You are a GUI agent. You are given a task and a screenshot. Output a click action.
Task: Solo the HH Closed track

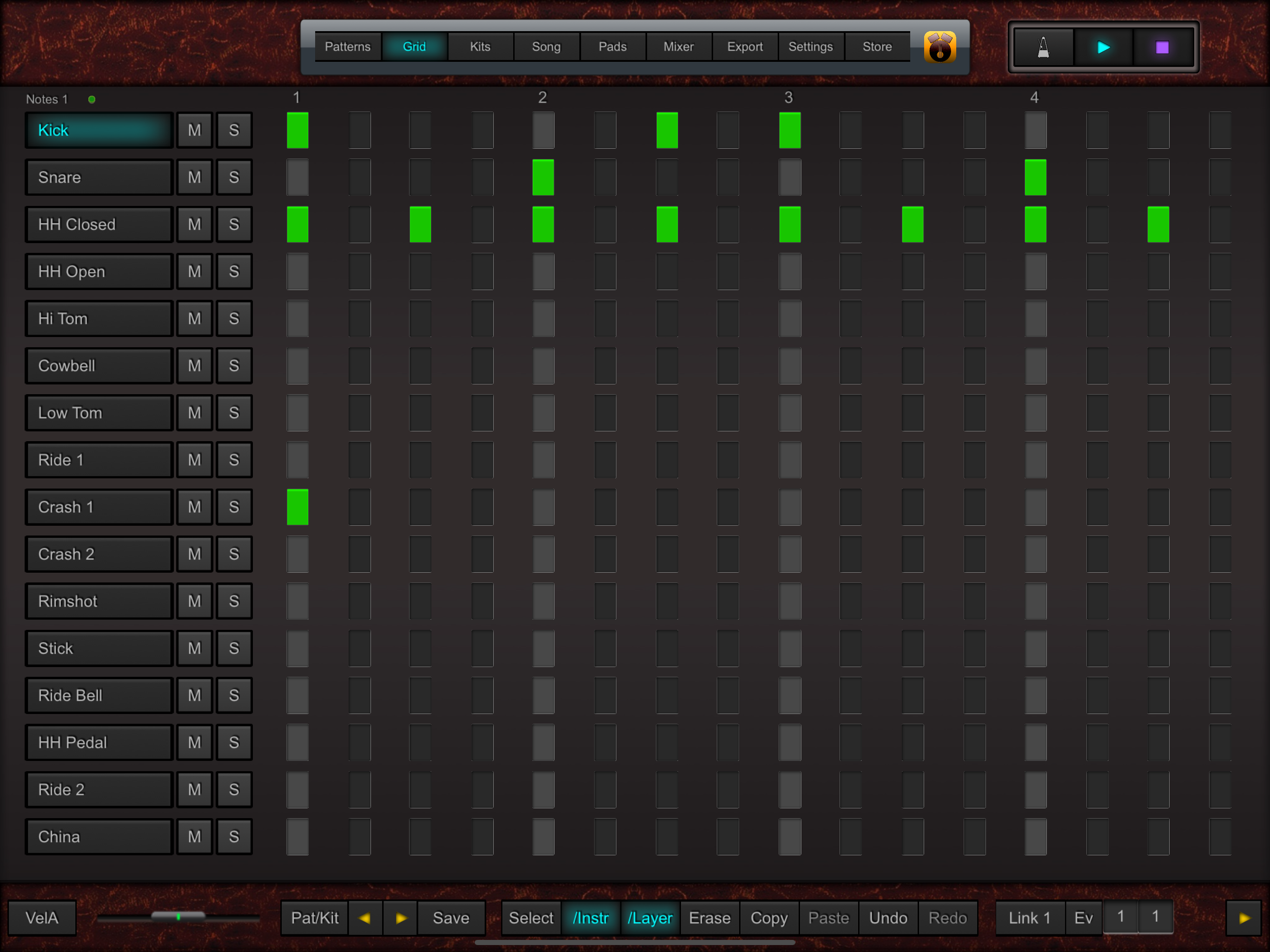tap(234, 225)
